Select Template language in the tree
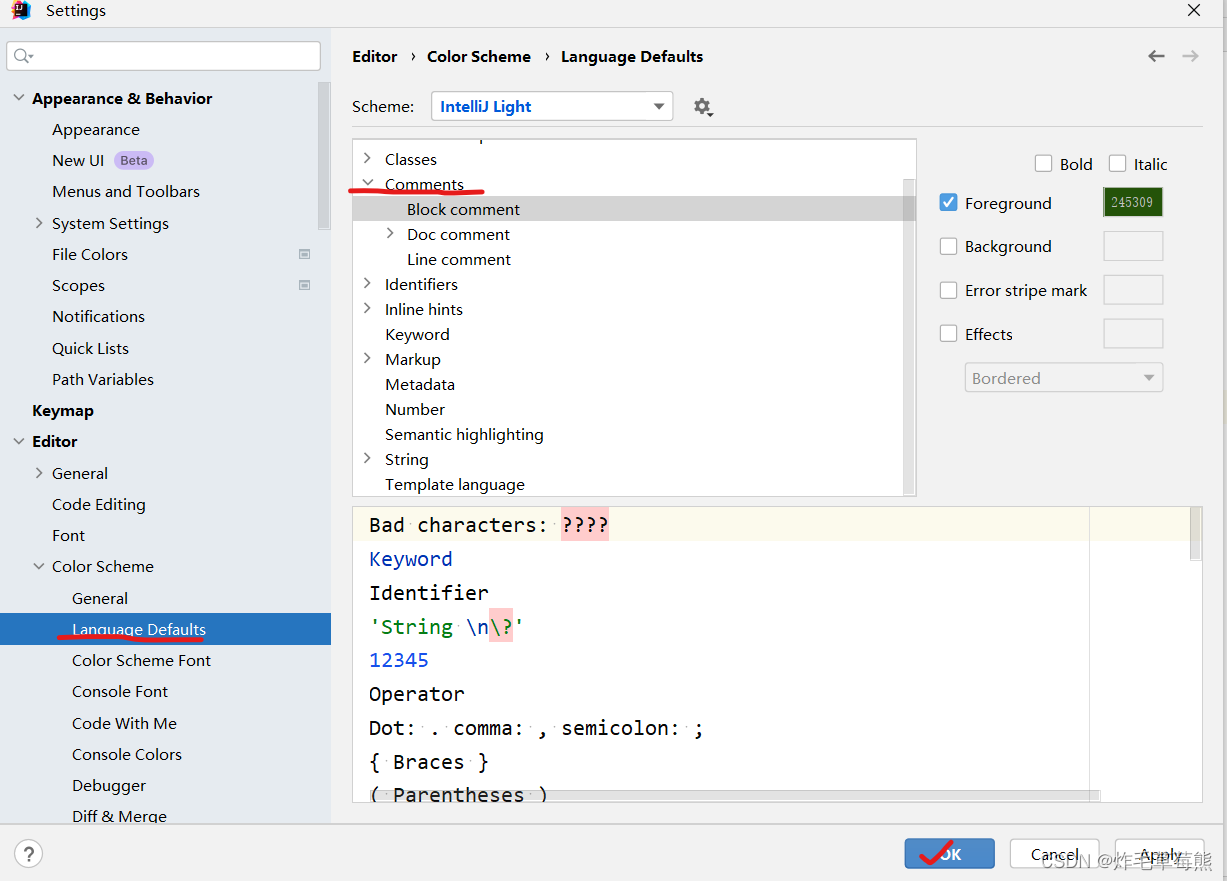 [x=455, y=484]
